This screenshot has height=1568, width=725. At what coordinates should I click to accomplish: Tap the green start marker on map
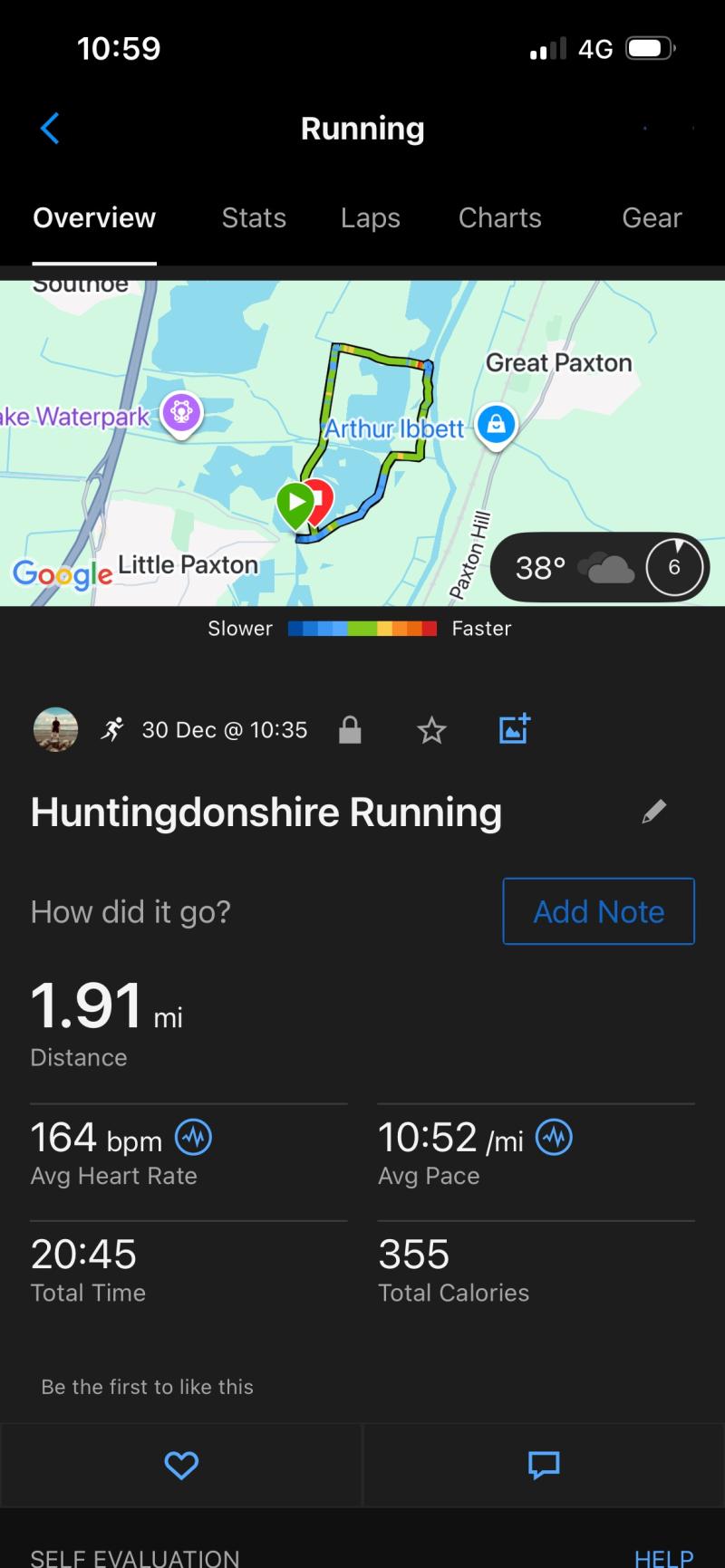[295, 504]
